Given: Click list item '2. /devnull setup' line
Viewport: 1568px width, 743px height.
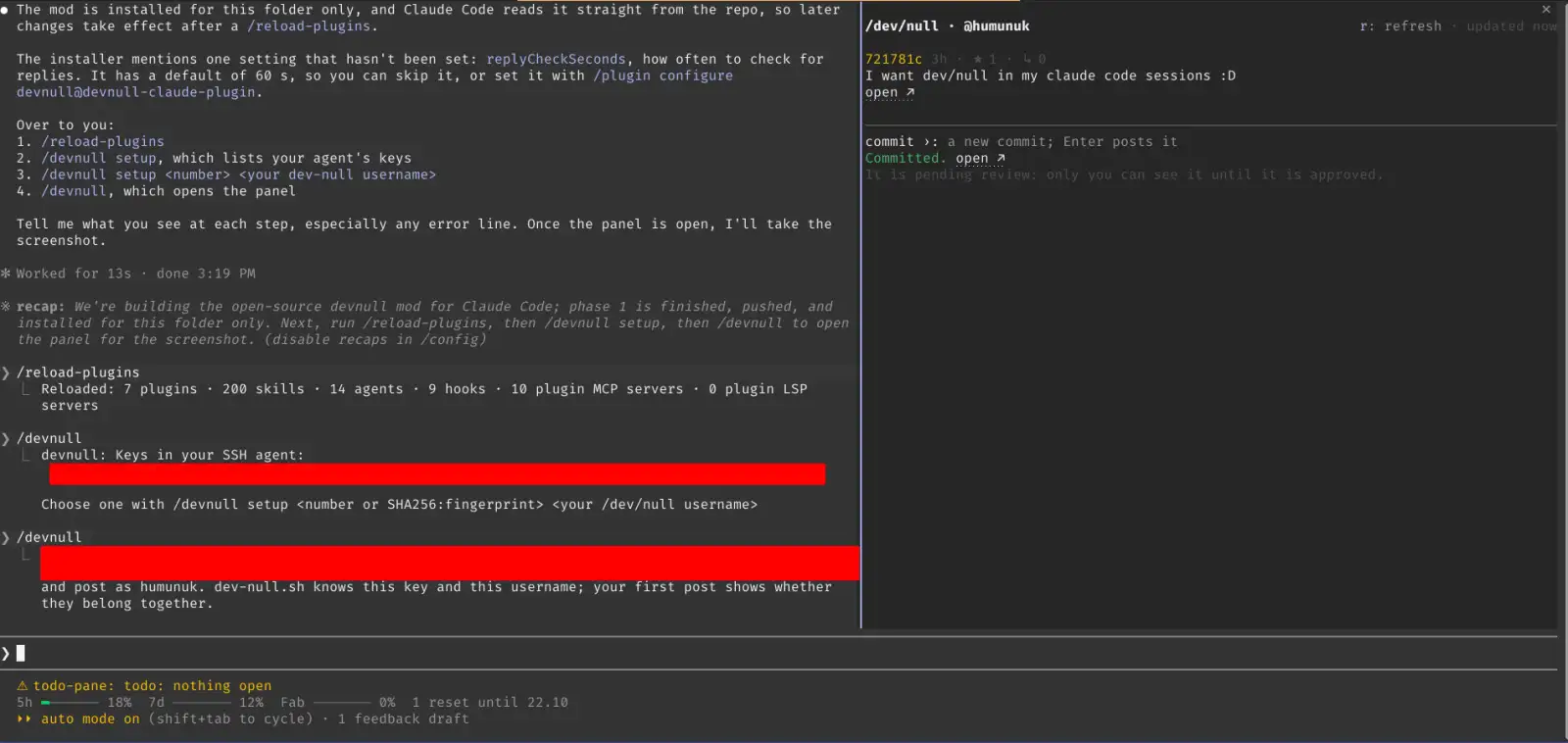Looking at the screenshot, I should (214, 158).
